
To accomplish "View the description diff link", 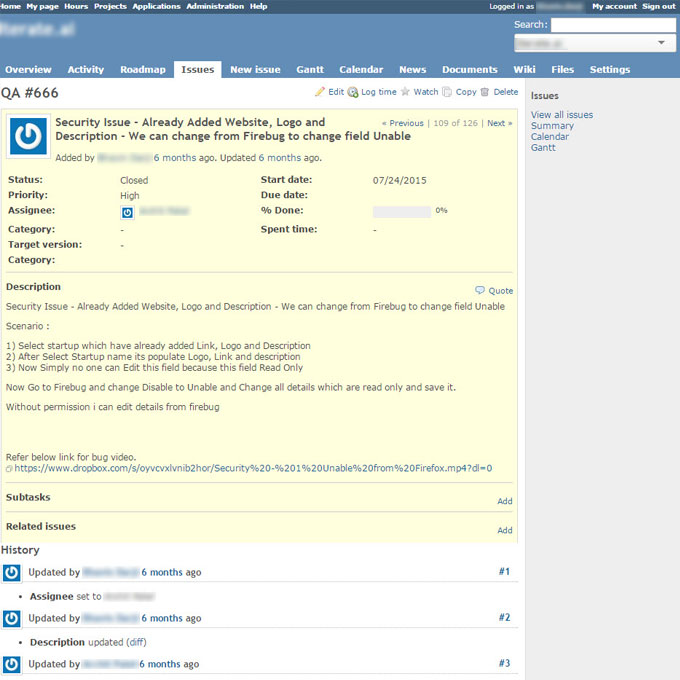I will coord(137,642).
